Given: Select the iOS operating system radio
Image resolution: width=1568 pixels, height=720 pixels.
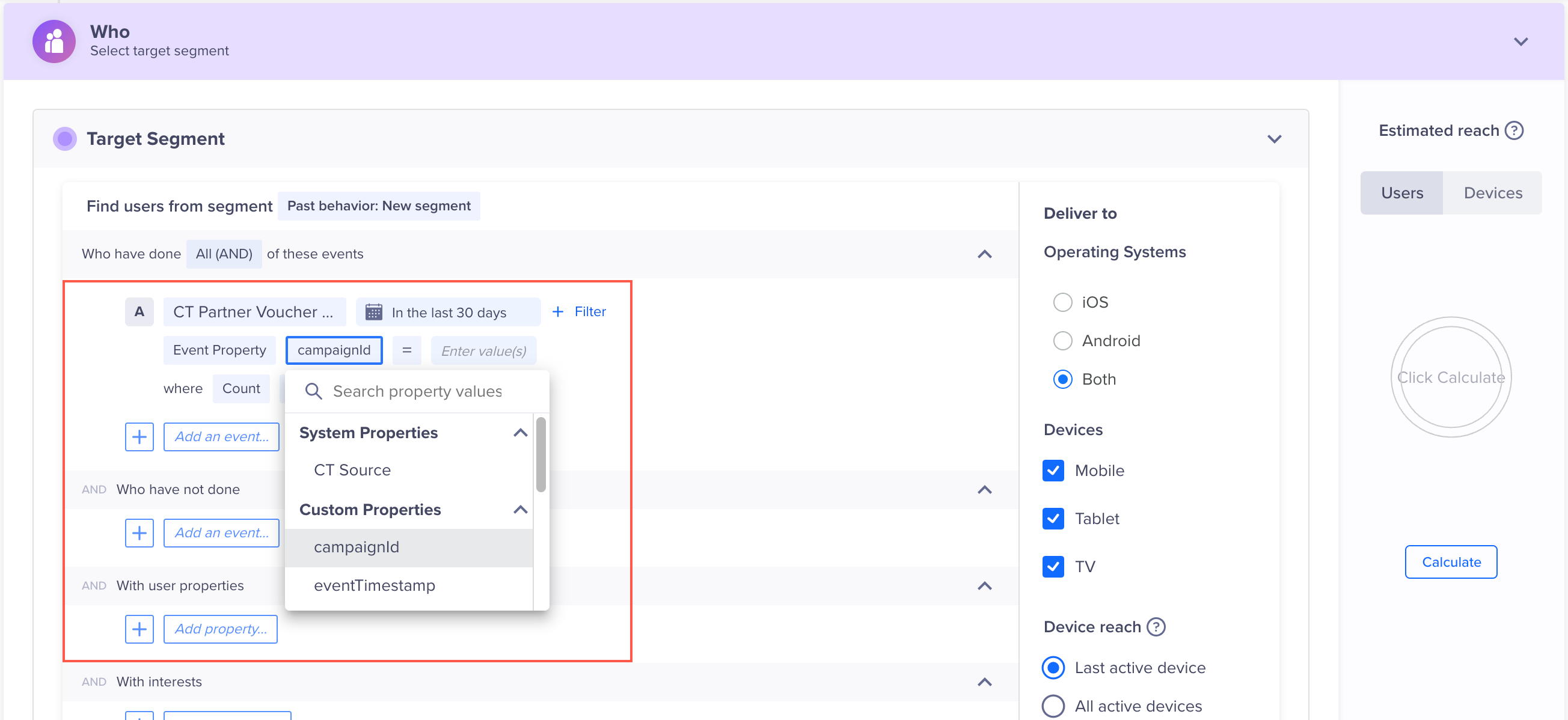Looking at the screenshot, I should click(1062, 302).
